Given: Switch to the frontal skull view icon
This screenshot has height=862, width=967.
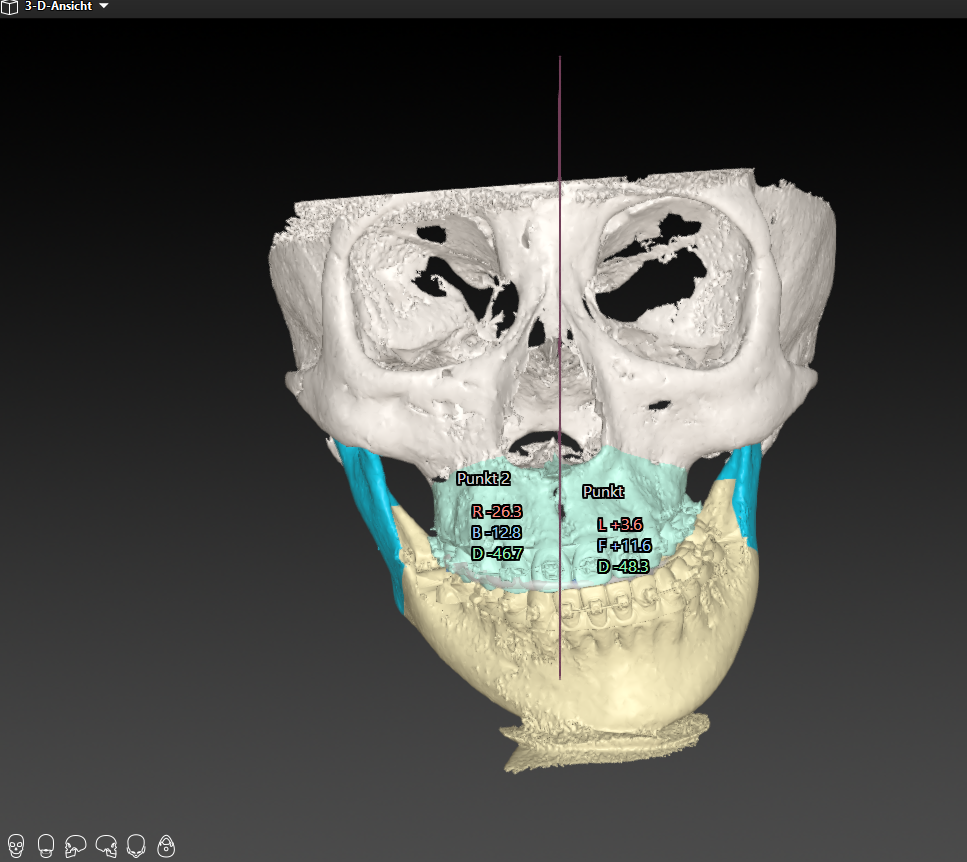Looking at the screenshot, I should (15, 847).
